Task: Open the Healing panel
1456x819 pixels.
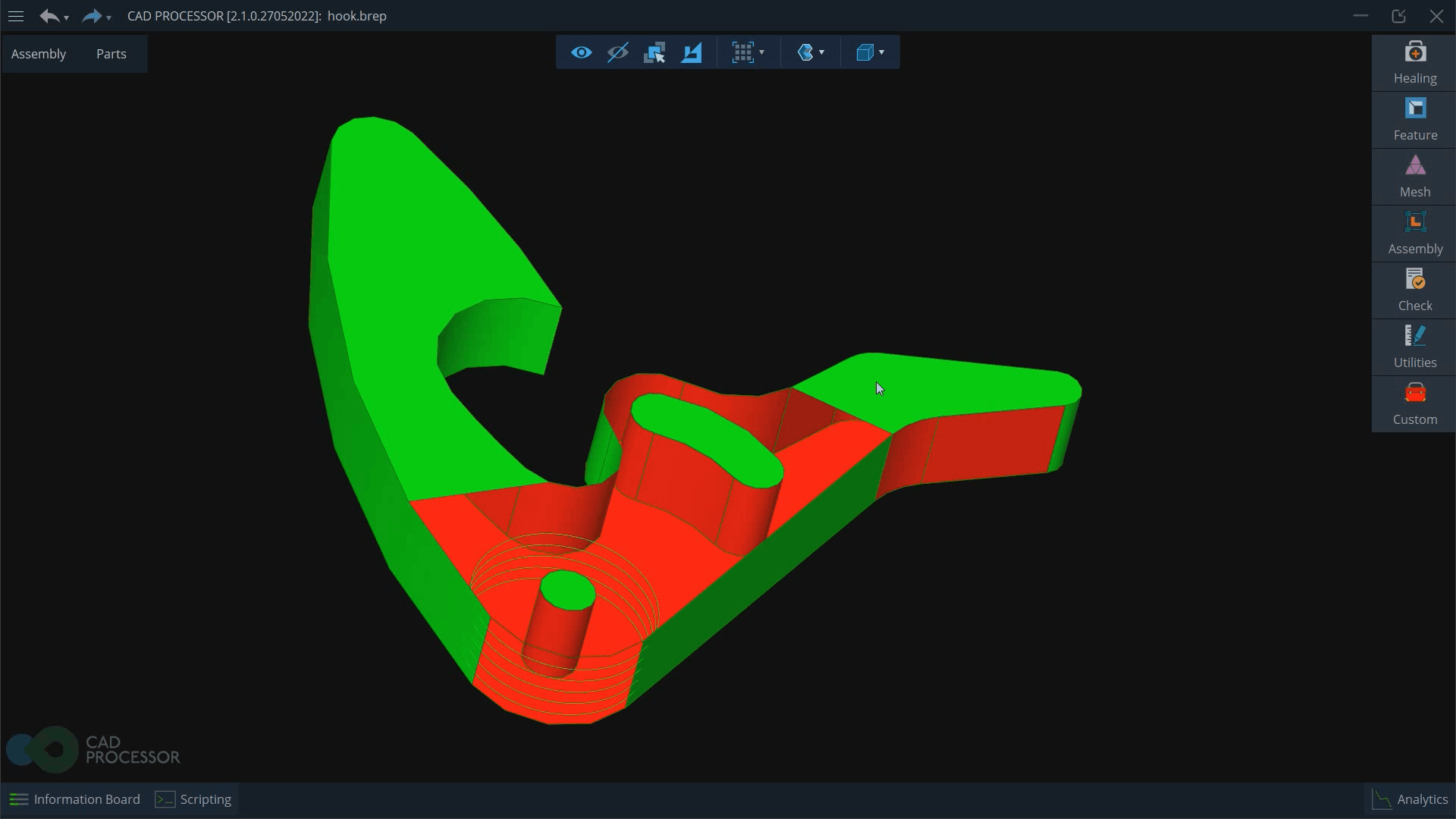Action: click(1414, 64)
